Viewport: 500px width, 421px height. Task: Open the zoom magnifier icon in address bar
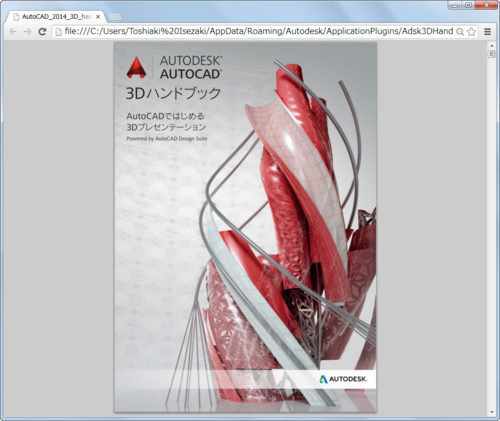tap(460, 32)
